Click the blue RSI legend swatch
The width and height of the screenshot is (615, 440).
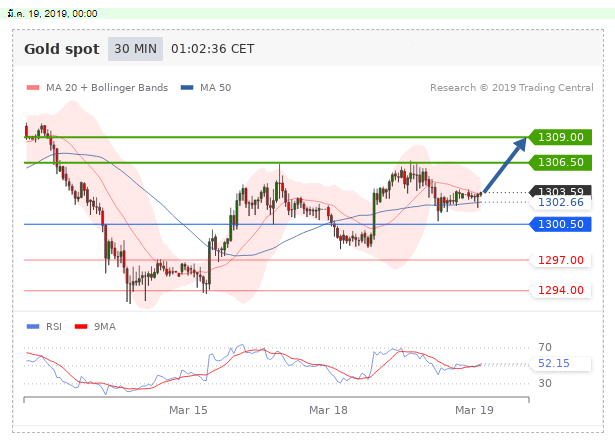click(33, 326)
